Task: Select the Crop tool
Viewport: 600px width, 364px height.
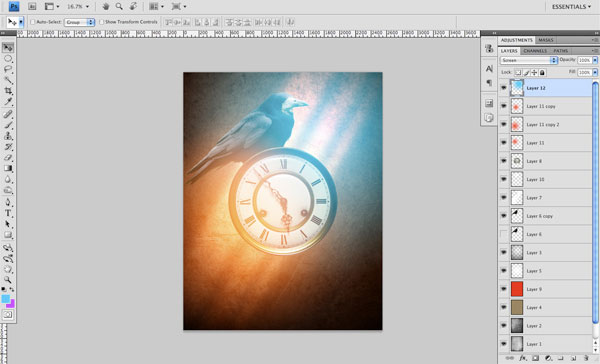Action: [8, 91]
